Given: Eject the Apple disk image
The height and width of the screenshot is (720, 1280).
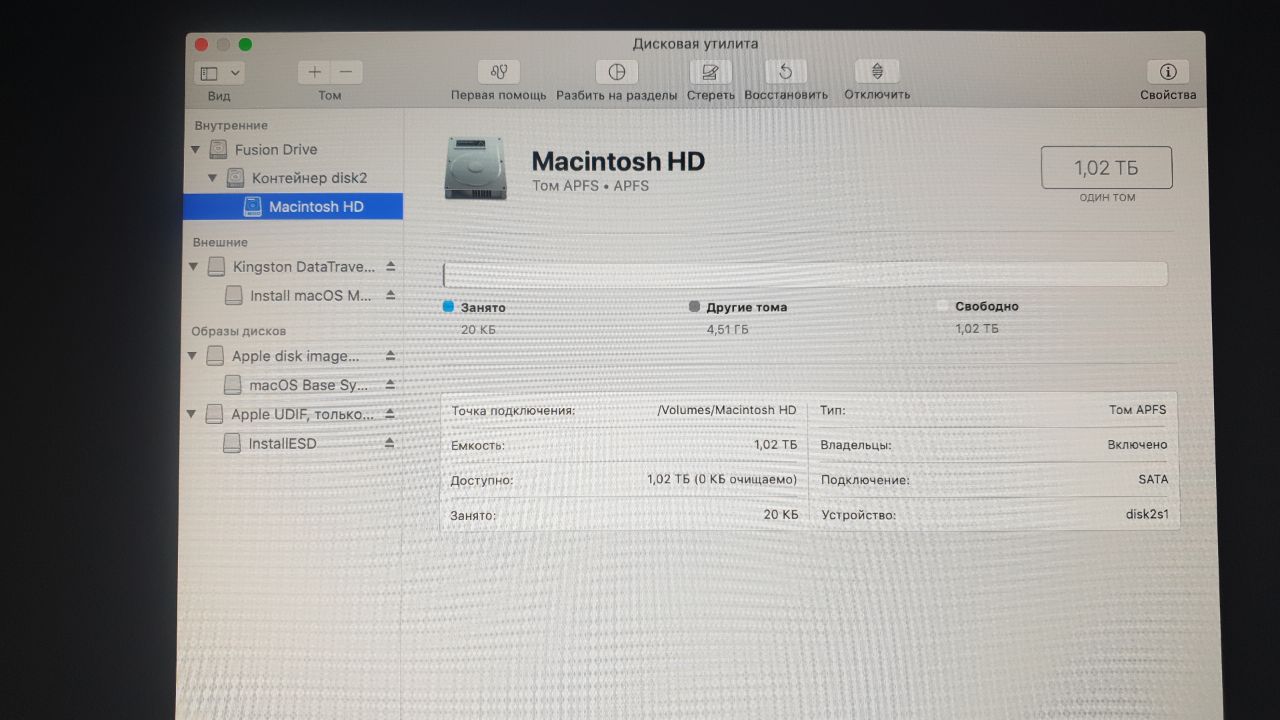Looking at the screenshot, I should [390, 356].
